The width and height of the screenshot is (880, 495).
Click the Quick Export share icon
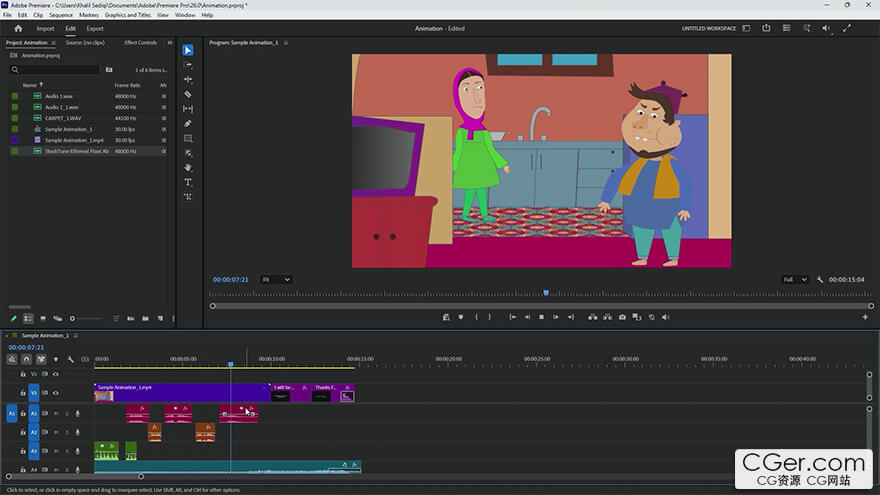point(766,28)
